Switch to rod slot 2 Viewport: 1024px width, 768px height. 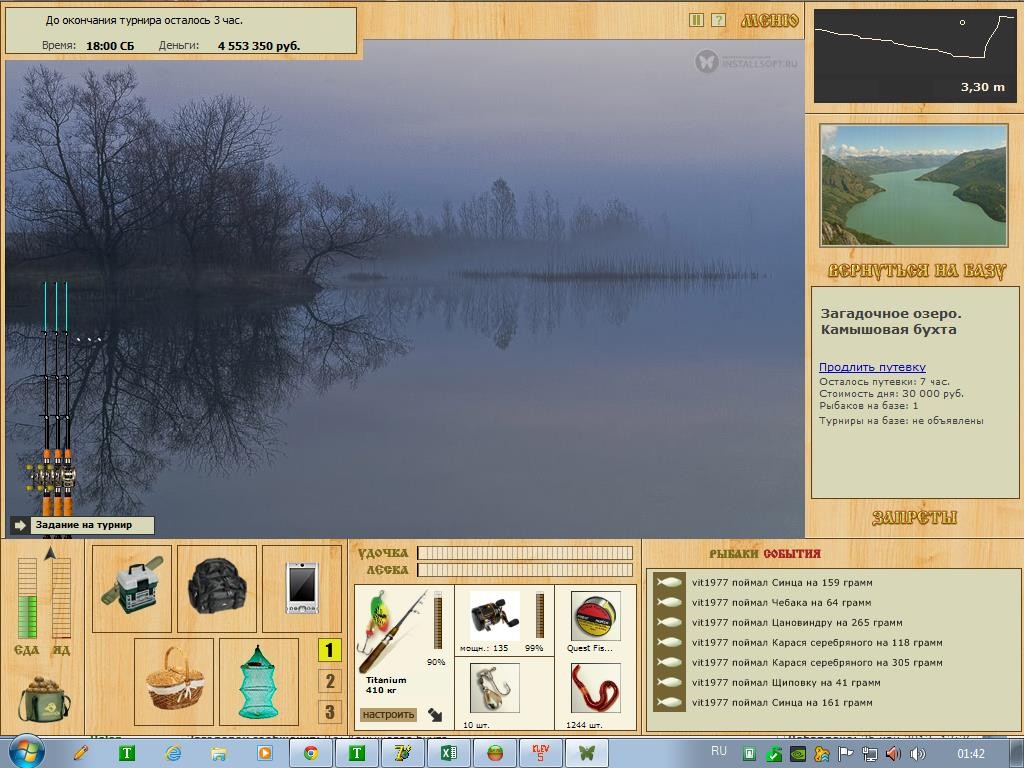[x=329, y=682]
